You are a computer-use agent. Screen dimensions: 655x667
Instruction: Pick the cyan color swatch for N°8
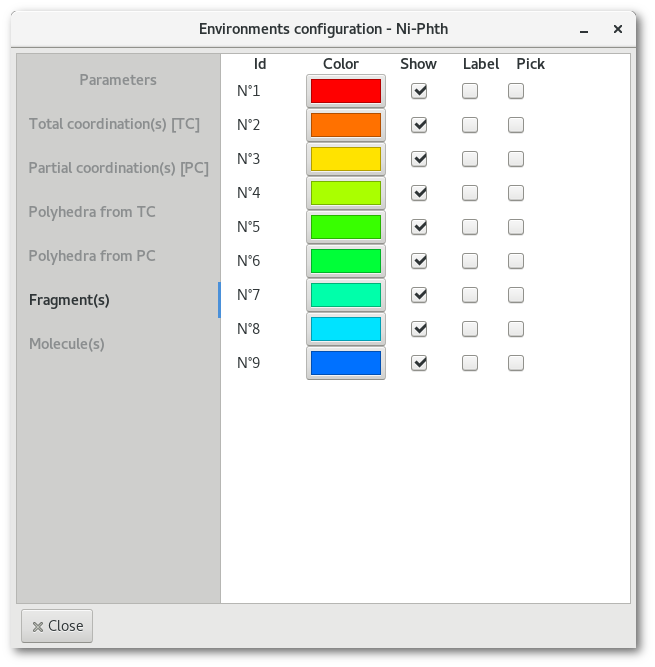point(345,329)
